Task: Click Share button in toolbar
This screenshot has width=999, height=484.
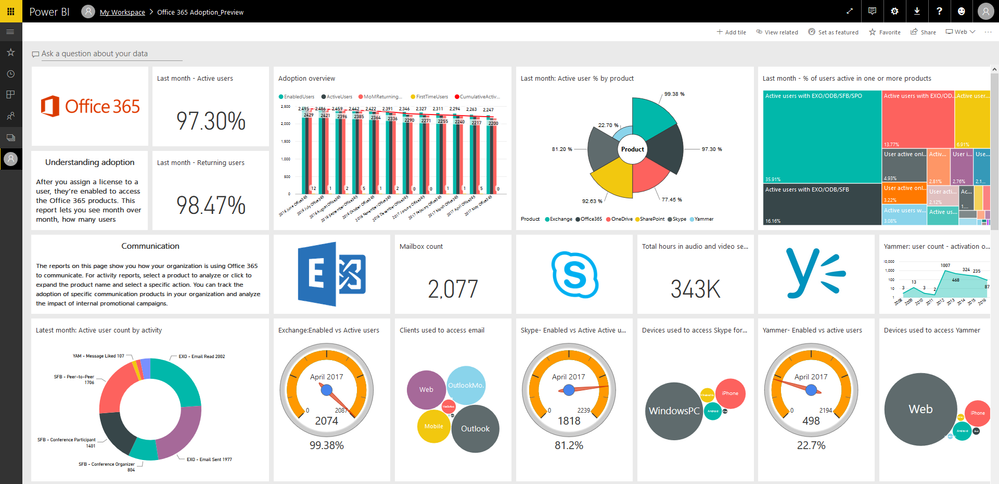Action: pos(923,32)
